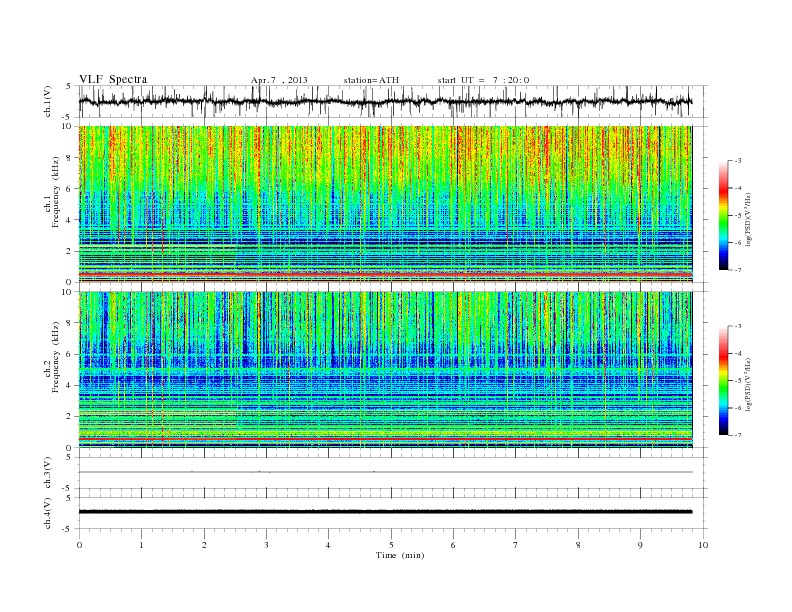Image resolution: width=792 pixels, height=612 pixels.
Task: Click the "Time (min)" x-axis label
Action: click(x=400, y=555)
